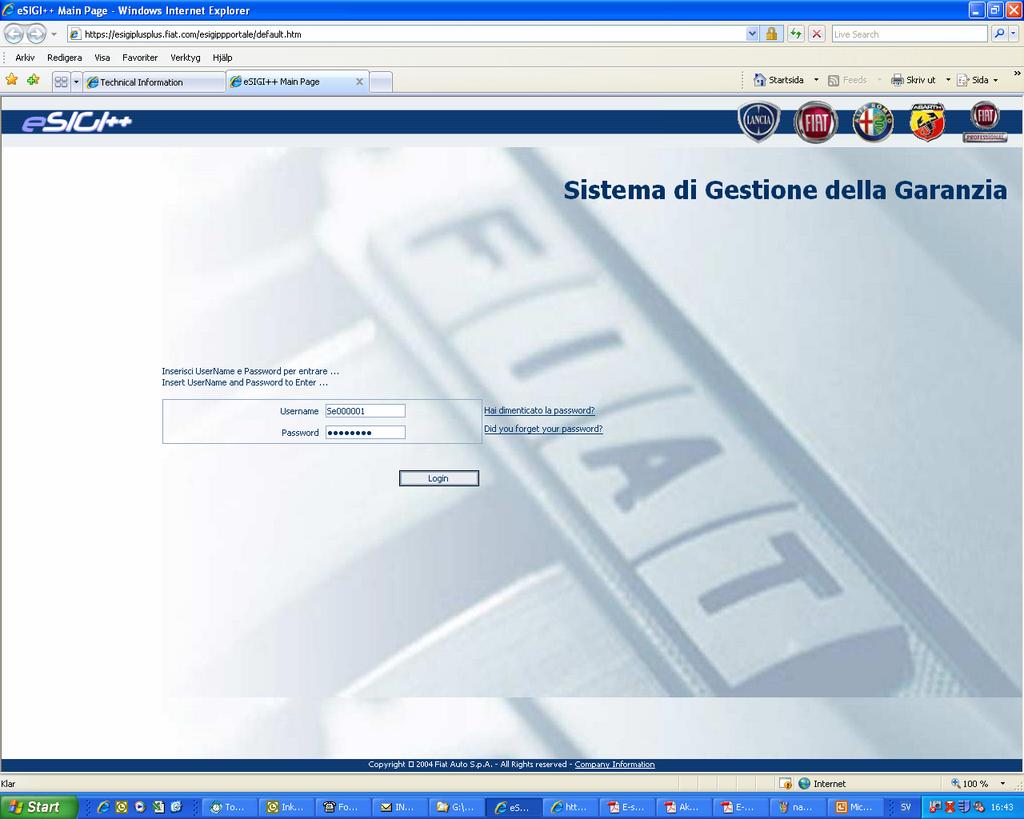This screenshot has width=1024, height=819.
Task: Open Favorites Center star icon
Action: (x=12, y=80)
